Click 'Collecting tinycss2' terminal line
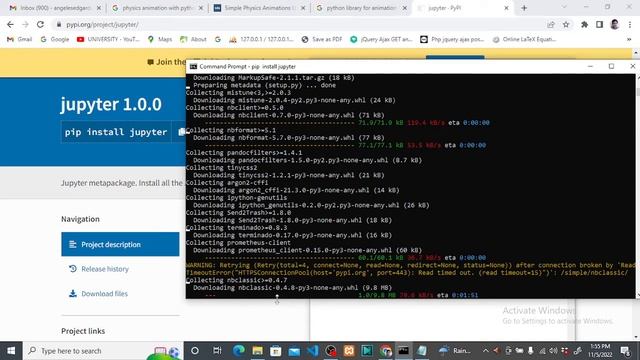This screenshot has width=640, height=360. tap(222, 167)
